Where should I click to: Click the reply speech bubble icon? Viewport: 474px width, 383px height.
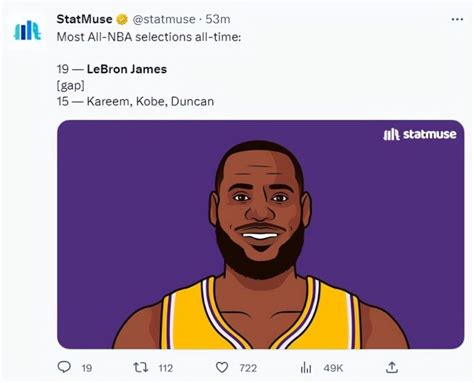64,367
